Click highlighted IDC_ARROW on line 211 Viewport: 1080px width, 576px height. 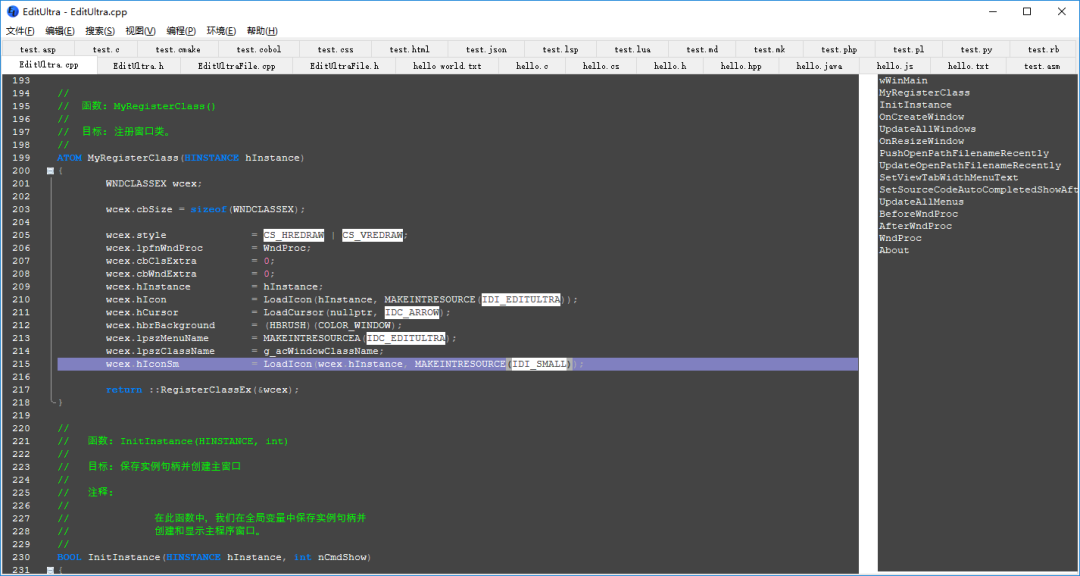coord(412,312)
